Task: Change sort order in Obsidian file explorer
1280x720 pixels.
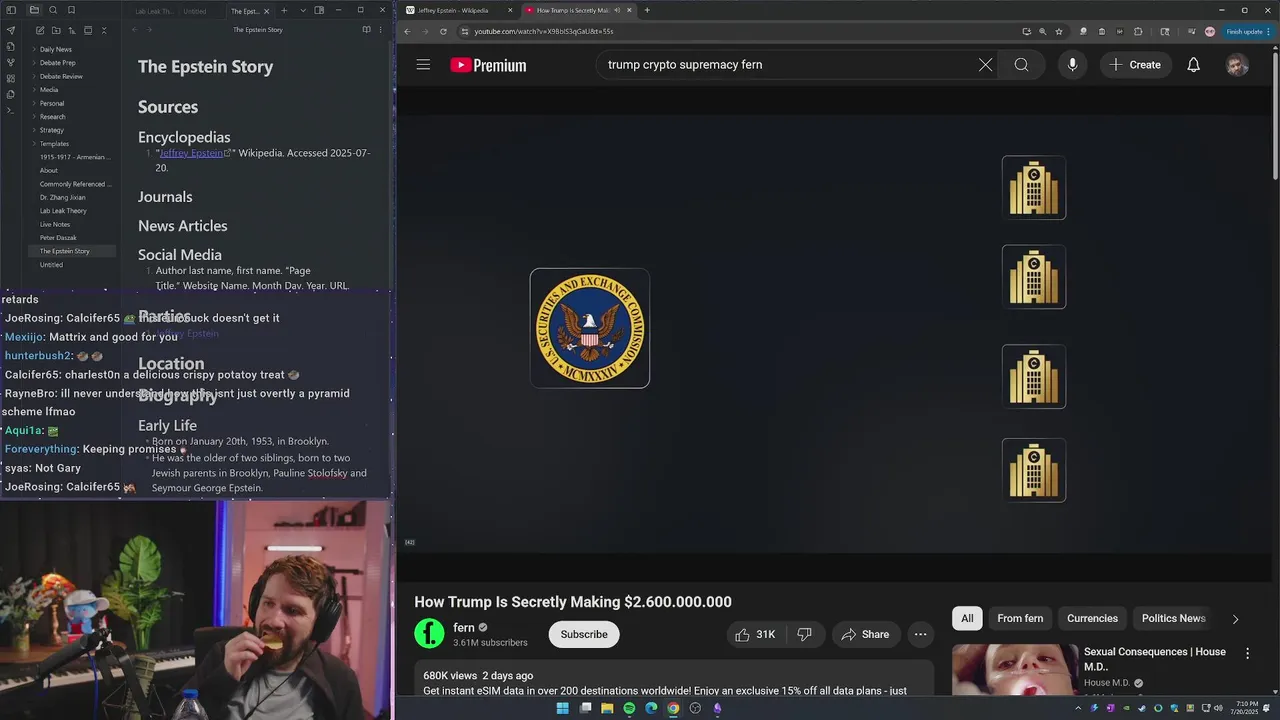Action: coord(72,30)
